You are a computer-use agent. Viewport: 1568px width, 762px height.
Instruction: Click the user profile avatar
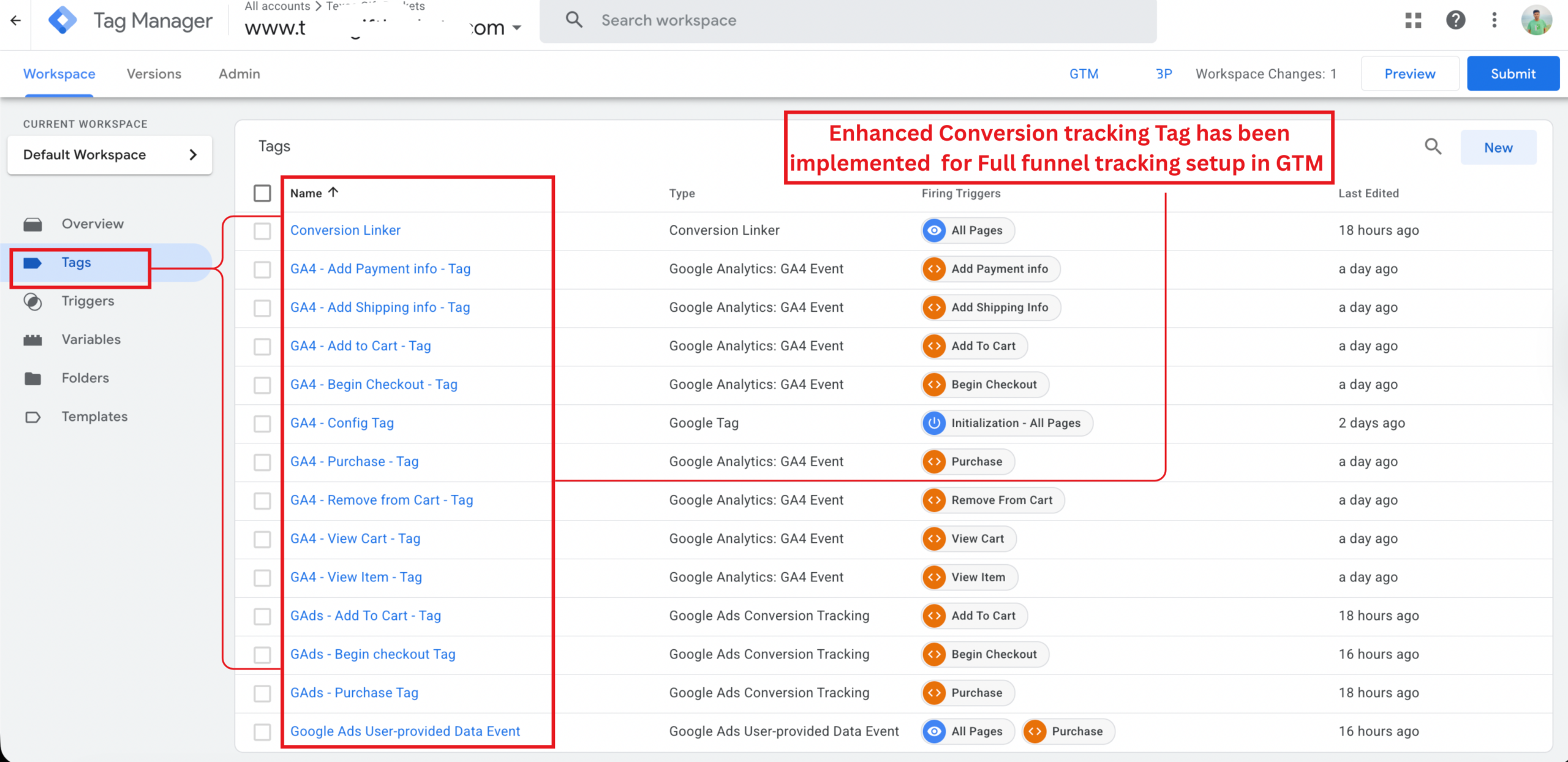tap(1536, 20)
